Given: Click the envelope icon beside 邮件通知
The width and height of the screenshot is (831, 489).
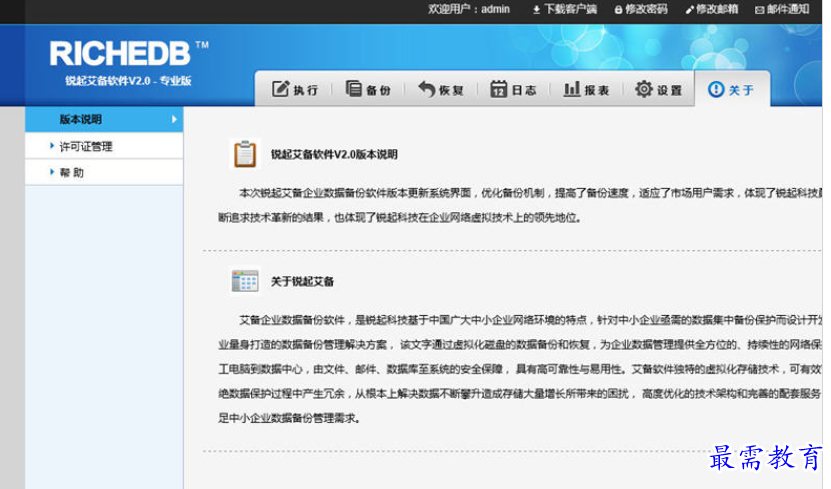Looking at the screenshot, I should click(759, 10).
